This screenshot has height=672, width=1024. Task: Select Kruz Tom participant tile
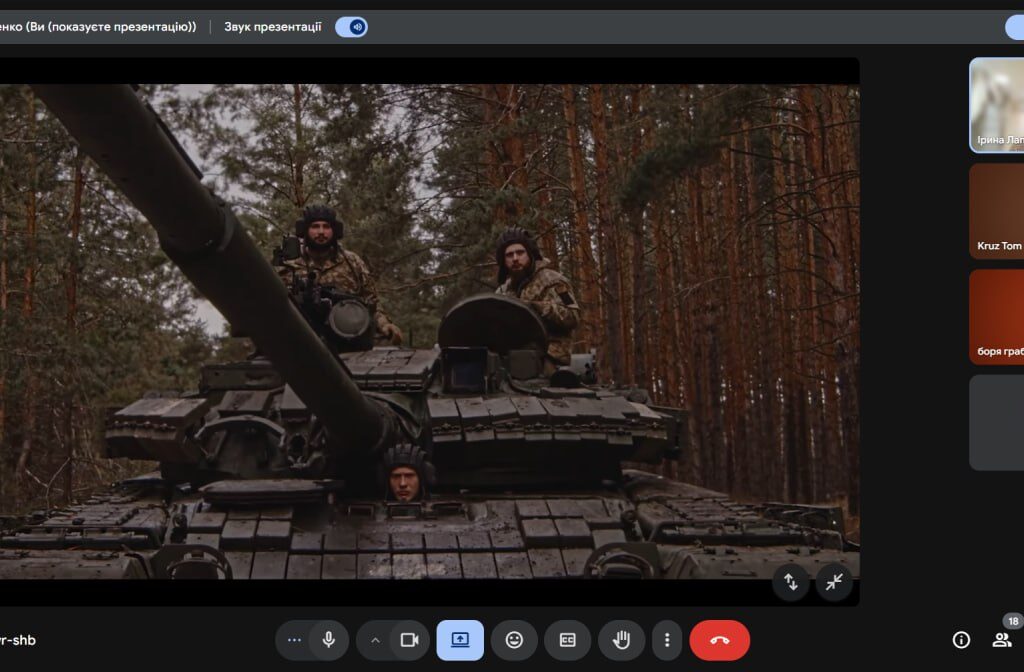pos(996,211)
